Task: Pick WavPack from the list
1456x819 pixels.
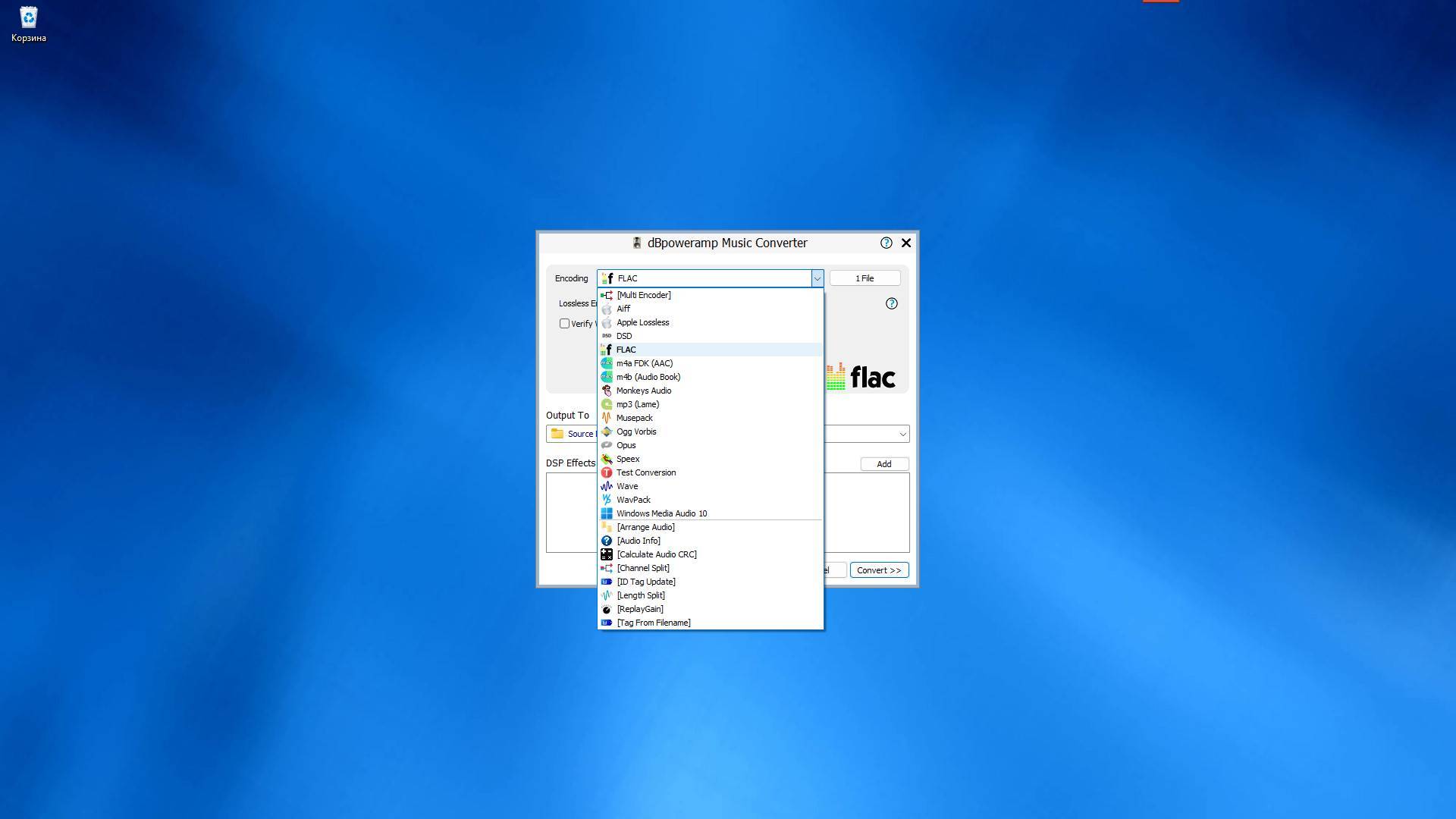Action: [711, 500]
